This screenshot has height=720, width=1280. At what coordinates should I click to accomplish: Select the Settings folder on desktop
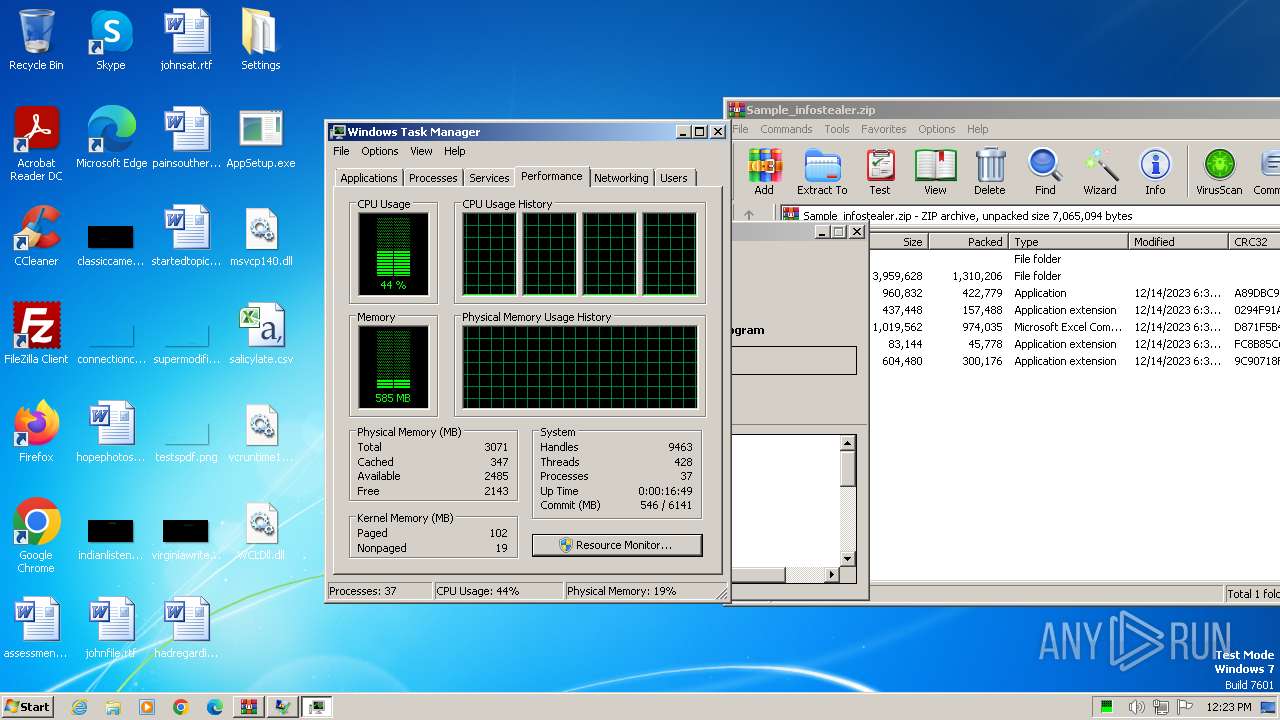click(x=260, y=40)
